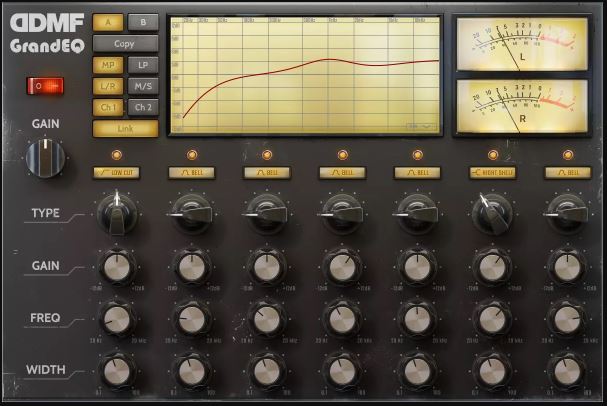Open the RIGHT SHELF filter type selector

tap(492, 173)
